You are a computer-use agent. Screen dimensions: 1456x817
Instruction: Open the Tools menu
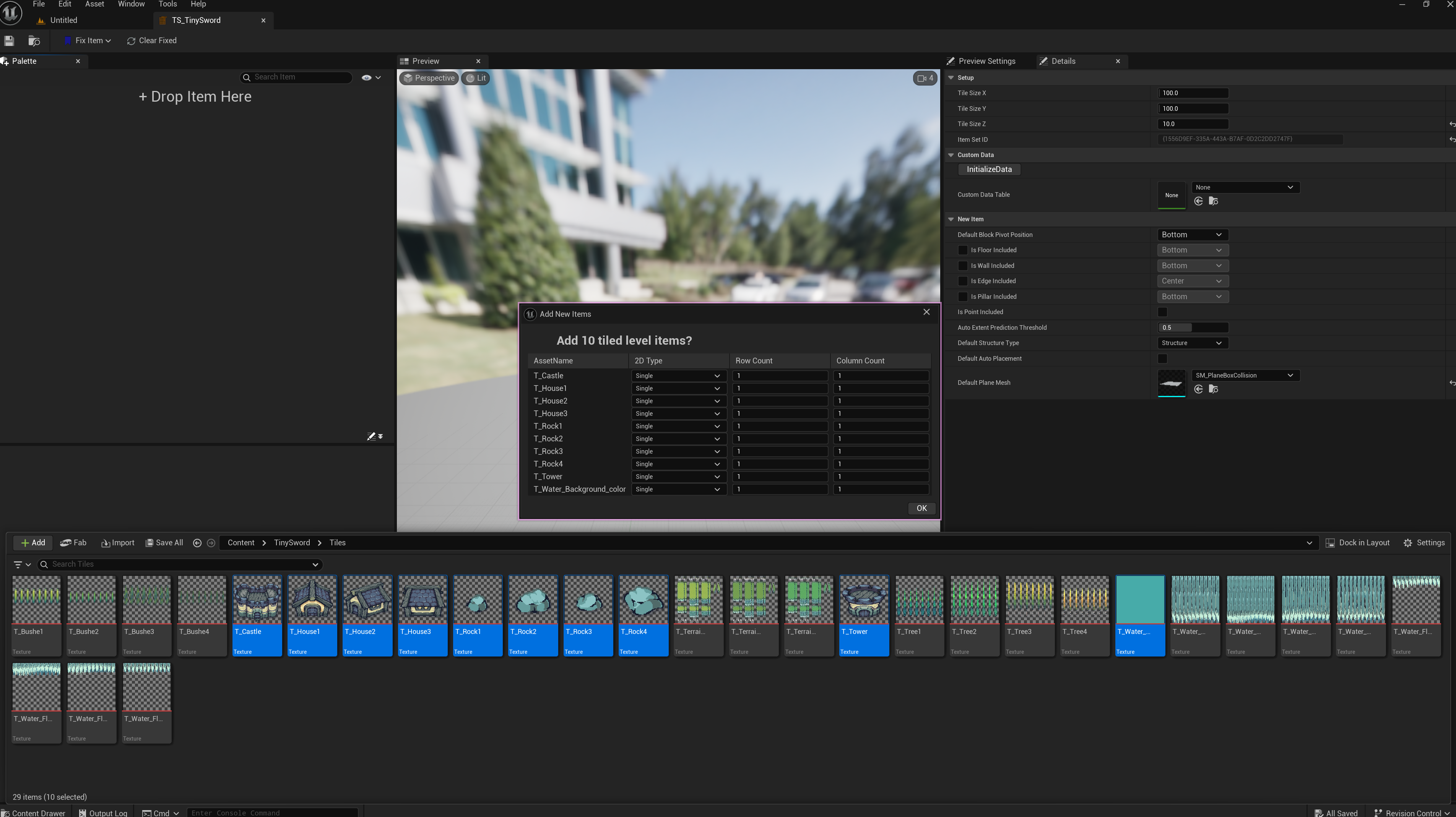(x=167, y=5)
